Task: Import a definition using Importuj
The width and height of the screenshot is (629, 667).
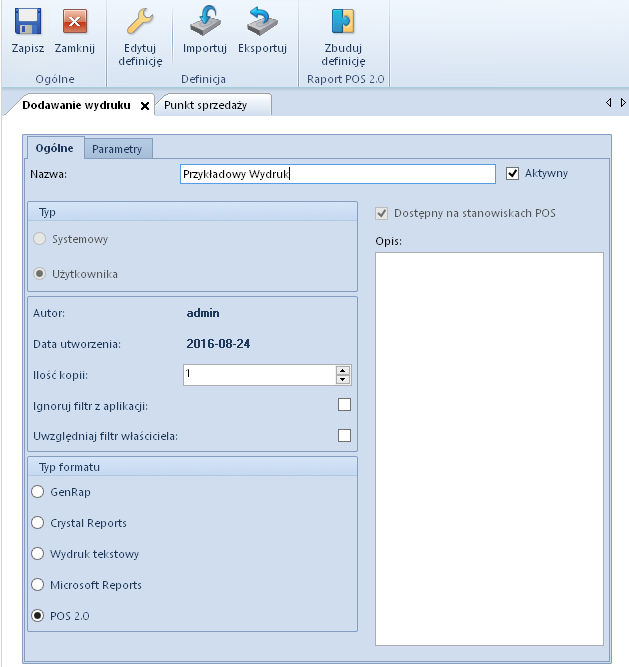Action: [205, 31]
